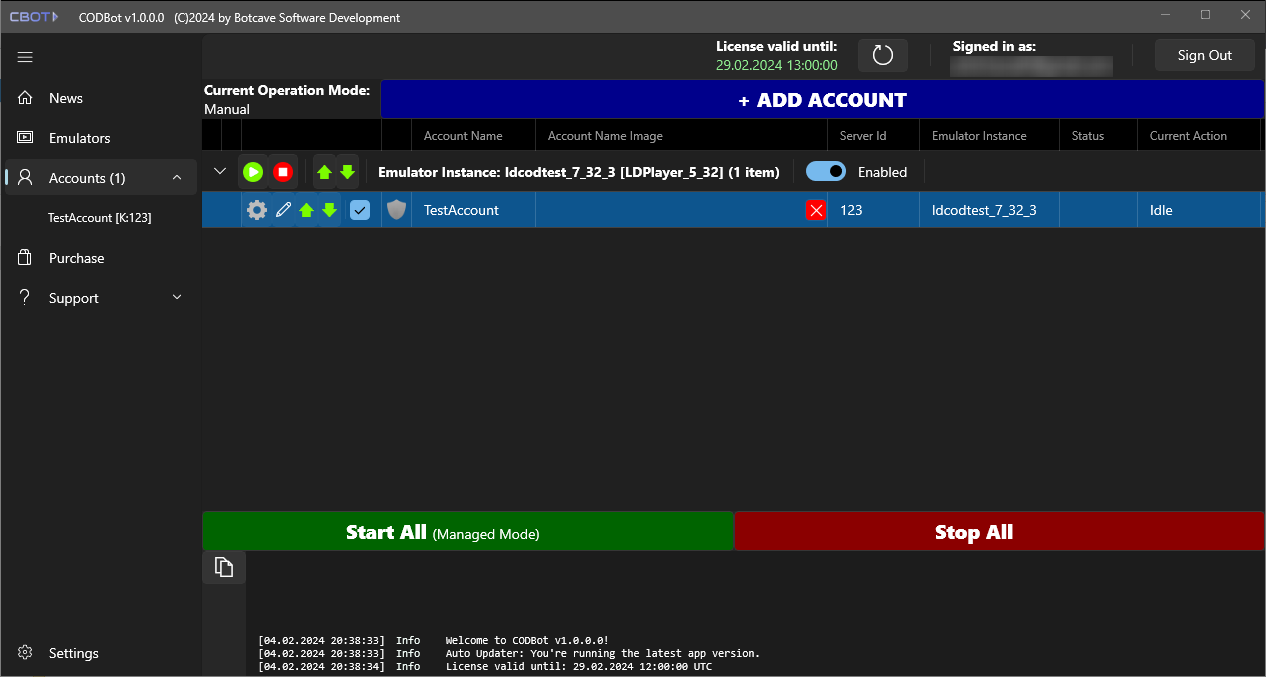The image size is (1266, 677).
Task: Stop the emulator instance with red stop button
Action: click(283, 172)
